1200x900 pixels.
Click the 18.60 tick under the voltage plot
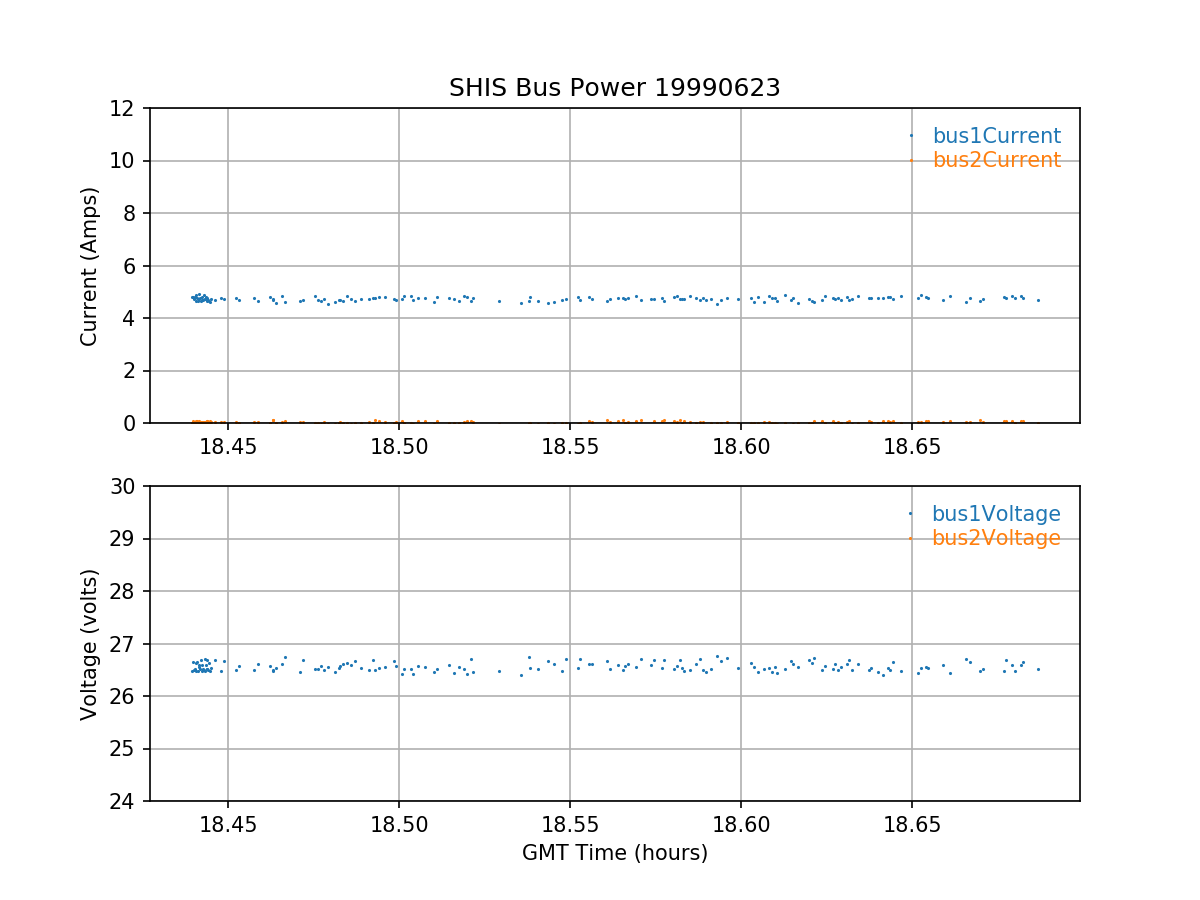tap(740, 824)
